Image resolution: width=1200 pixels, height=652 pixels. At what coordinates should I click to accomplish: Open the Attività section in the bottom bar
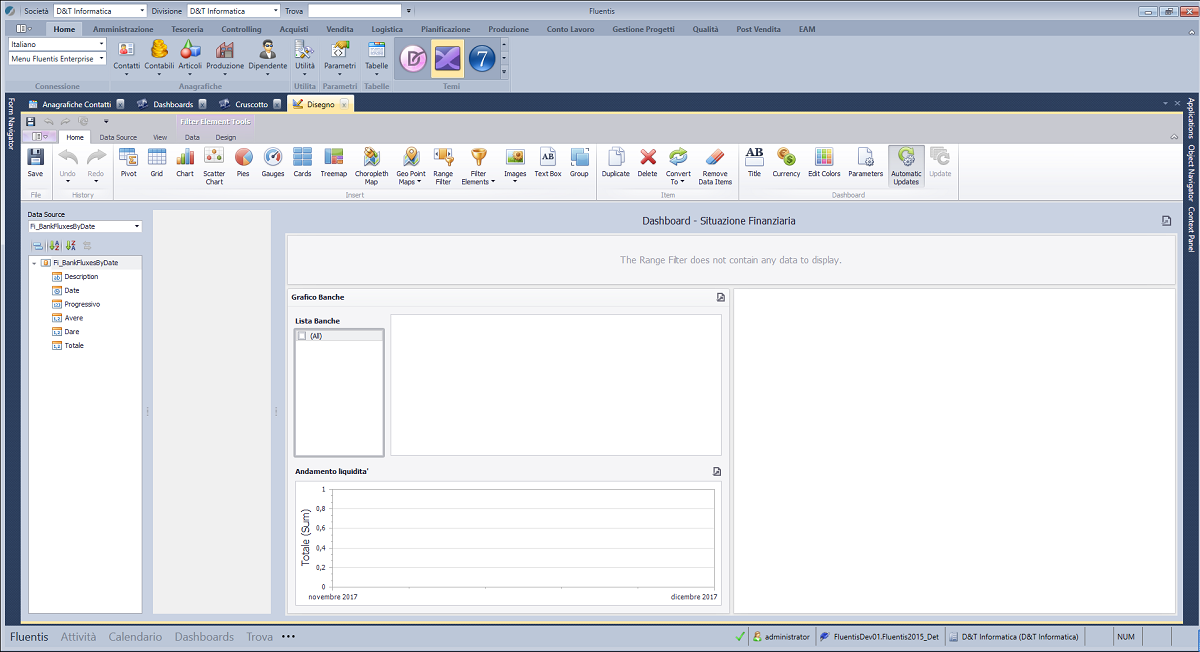click(x=79, y=637)
